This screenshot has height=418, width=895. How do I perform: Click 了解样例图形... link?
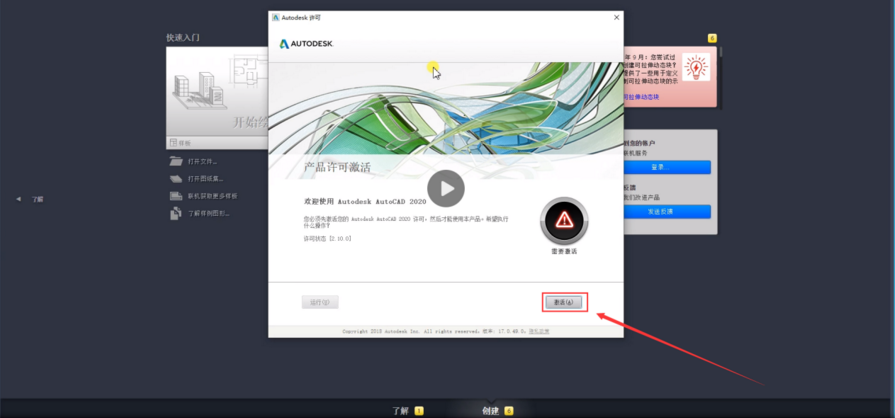pyautogui.click(x=209, y=214)
